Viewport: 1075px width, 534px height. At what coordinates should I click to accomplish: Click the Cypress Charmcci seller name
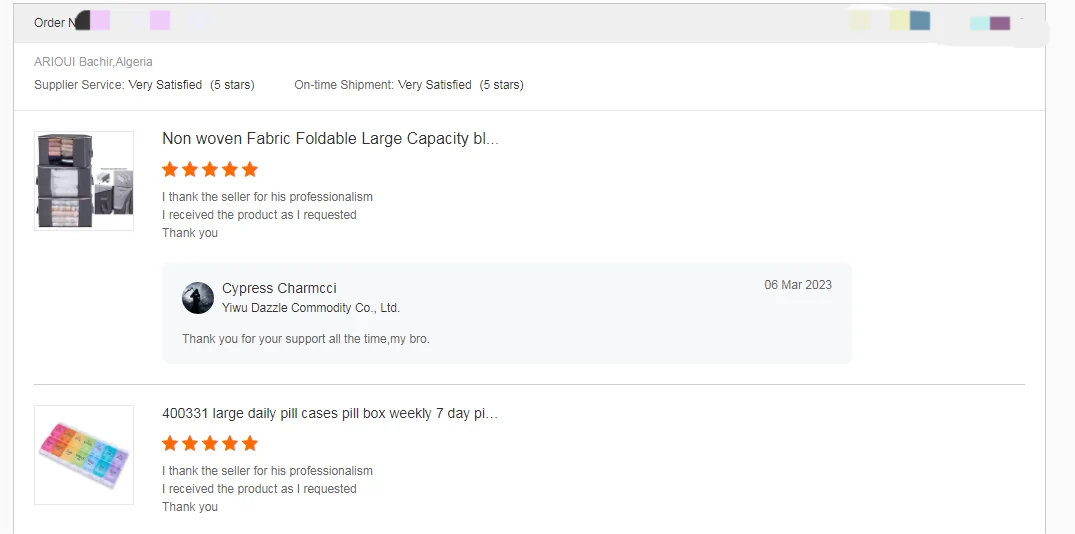[279, 288]
